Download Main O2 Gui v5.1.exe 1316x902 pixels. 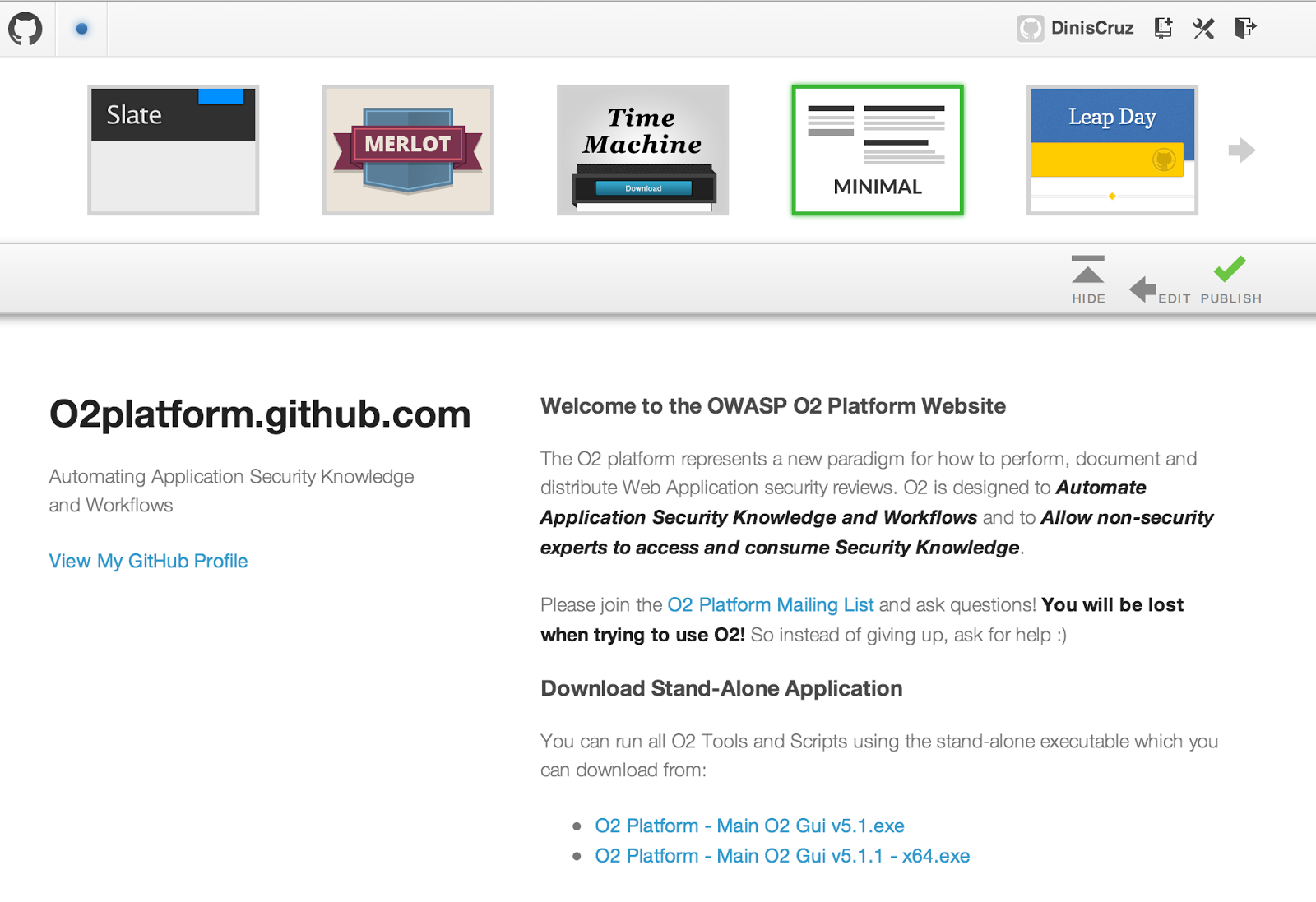point(749,826)
